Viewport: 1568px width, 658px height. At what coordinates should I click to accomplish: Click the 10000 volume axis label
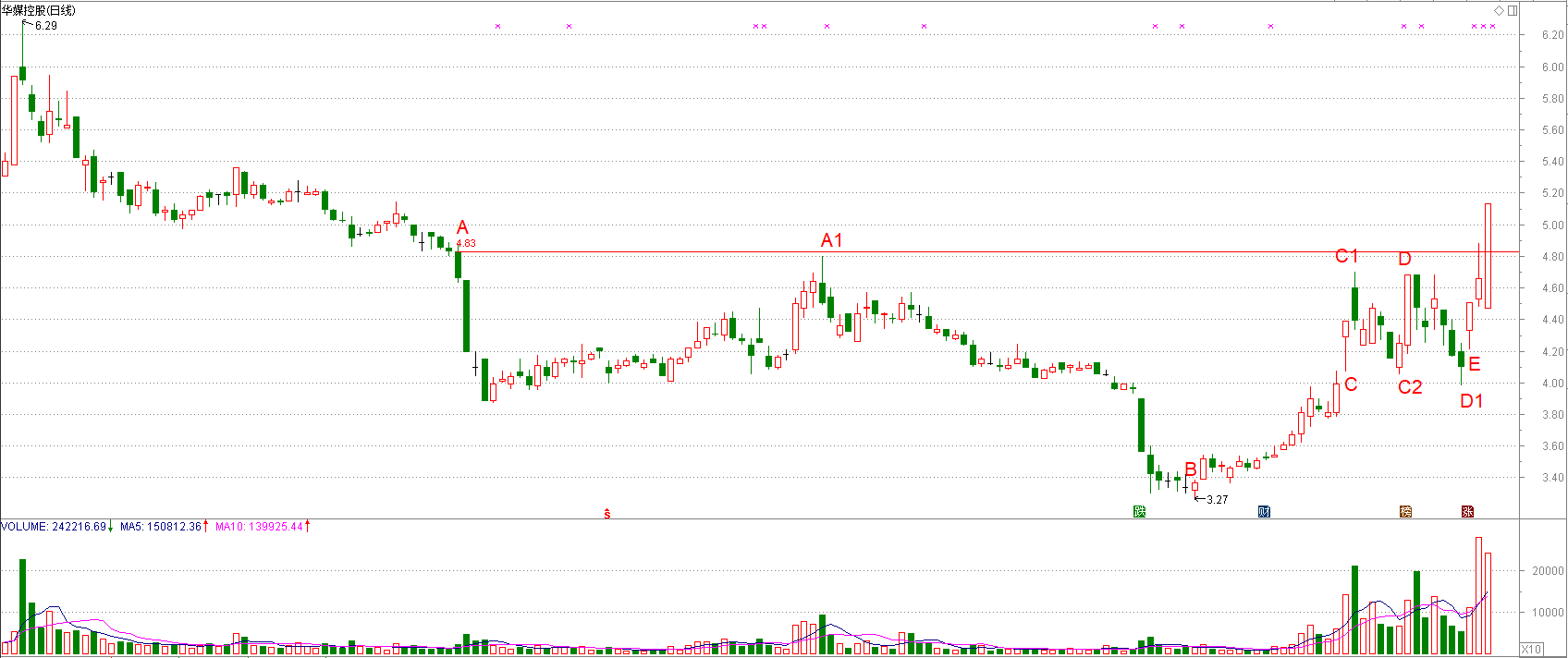1549,613
